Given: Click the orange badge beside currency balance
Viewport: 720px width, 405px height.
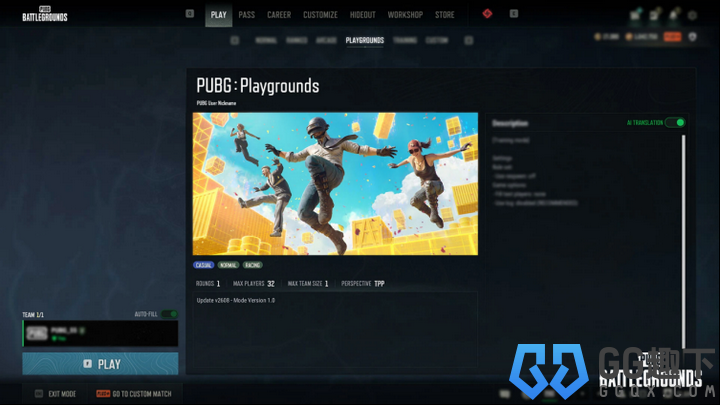Looking at the screenshot, I should [672, 37].
